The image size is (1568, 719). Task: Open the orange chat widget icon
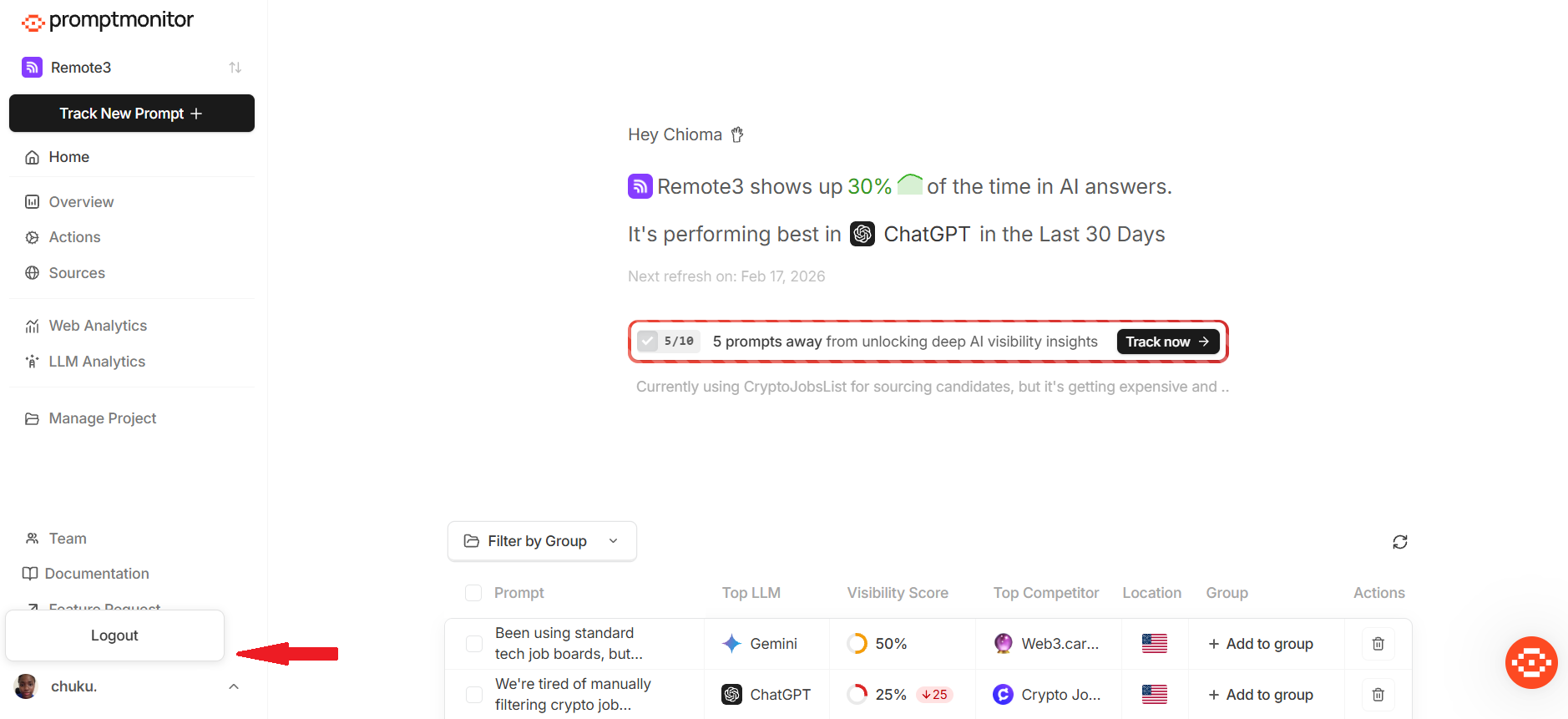[1531, 662]
